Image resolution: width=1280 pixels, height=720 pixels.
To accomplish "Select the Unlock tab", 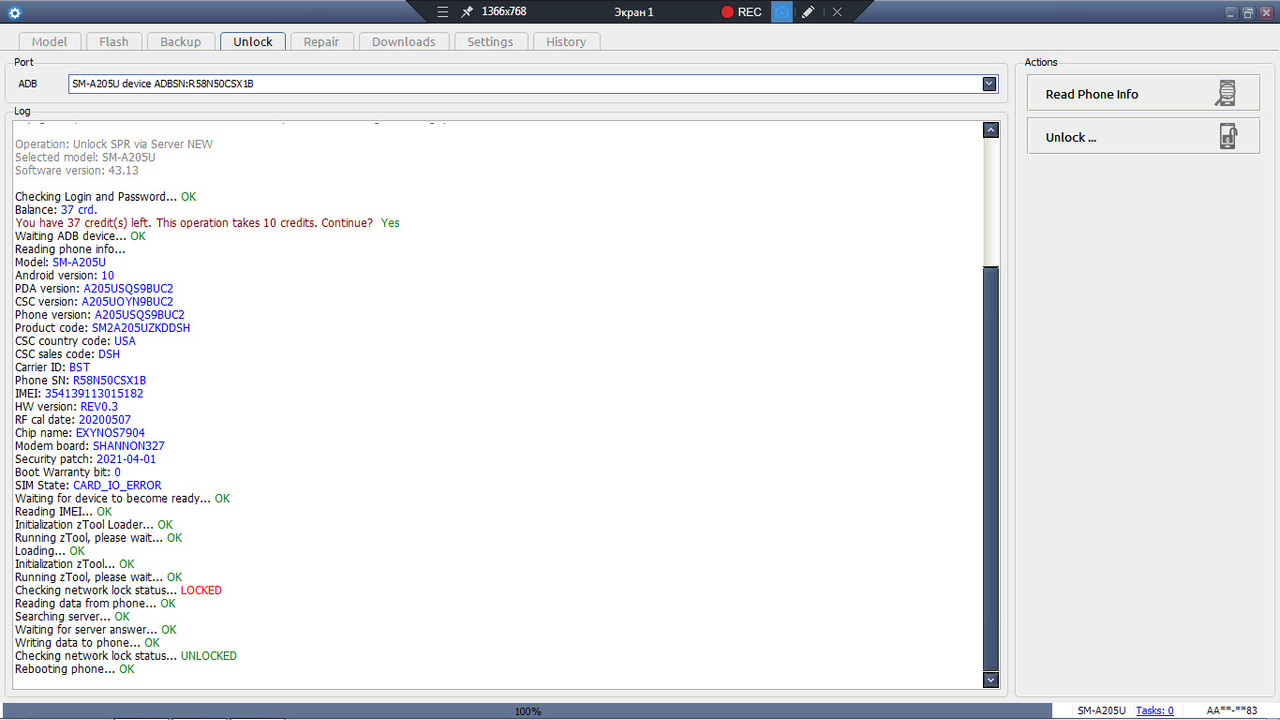I will (253, 41).
